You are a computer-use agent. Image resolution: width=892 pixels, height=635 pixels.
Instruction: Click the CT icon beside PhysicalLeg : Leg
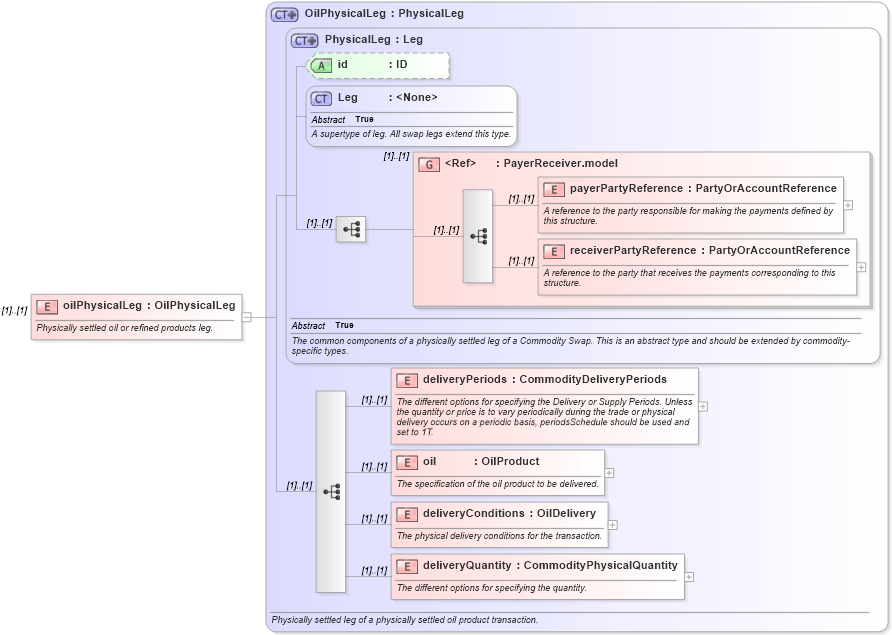tap(304, 41)
